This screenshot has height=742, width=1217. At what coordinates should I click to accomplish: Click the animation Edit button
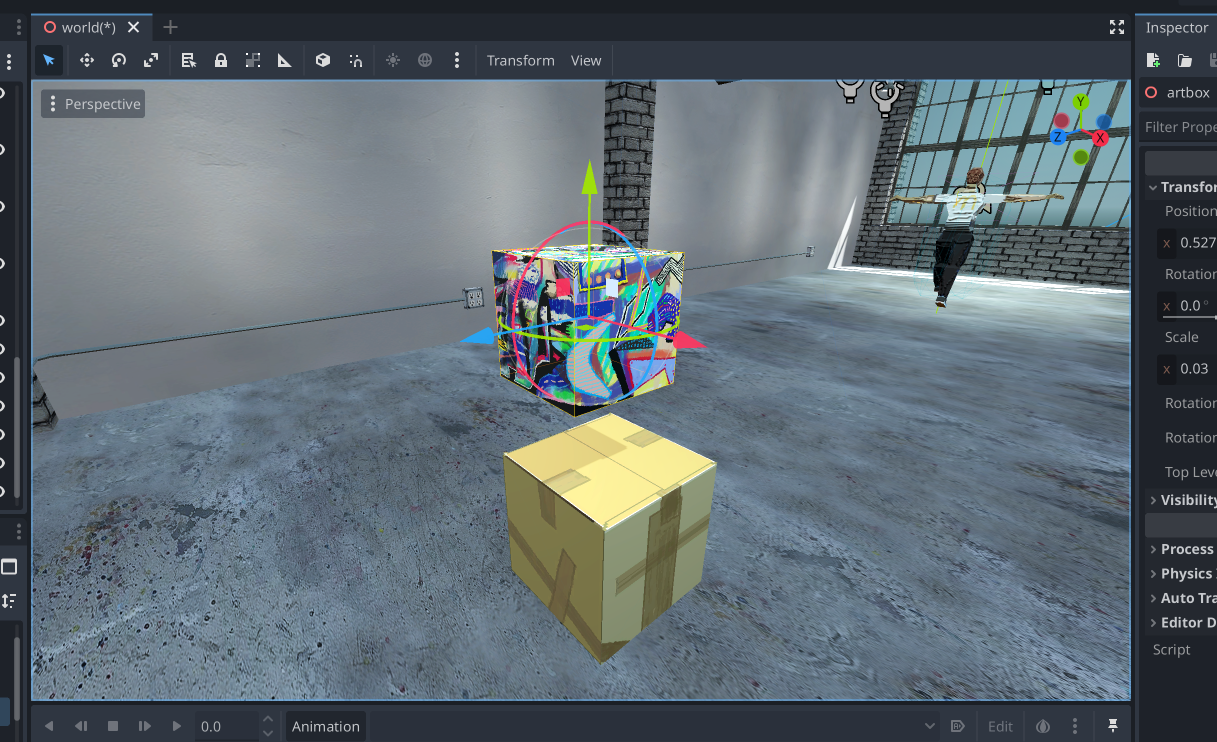click(1000, 726)
